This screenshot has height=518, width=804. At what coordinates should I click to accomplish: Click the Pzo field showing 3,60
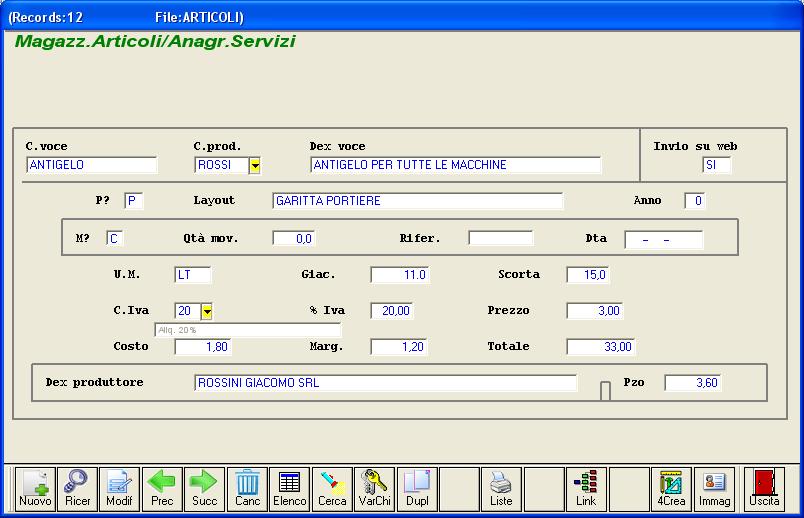pyautogui.click(x=693, y=382)
